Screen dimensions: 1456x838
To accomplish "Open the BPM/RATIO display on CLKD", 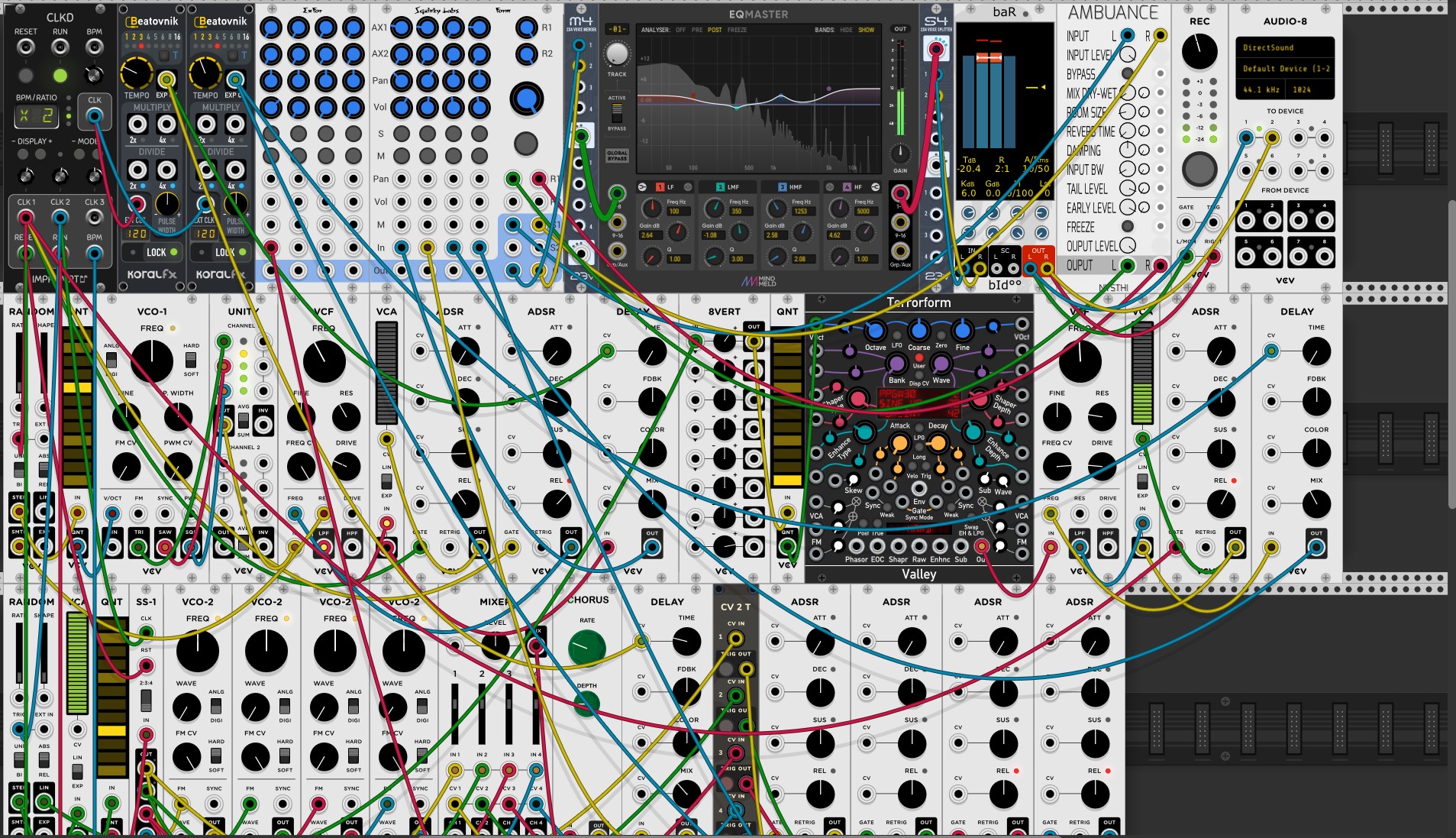I will tap(36, 116).
